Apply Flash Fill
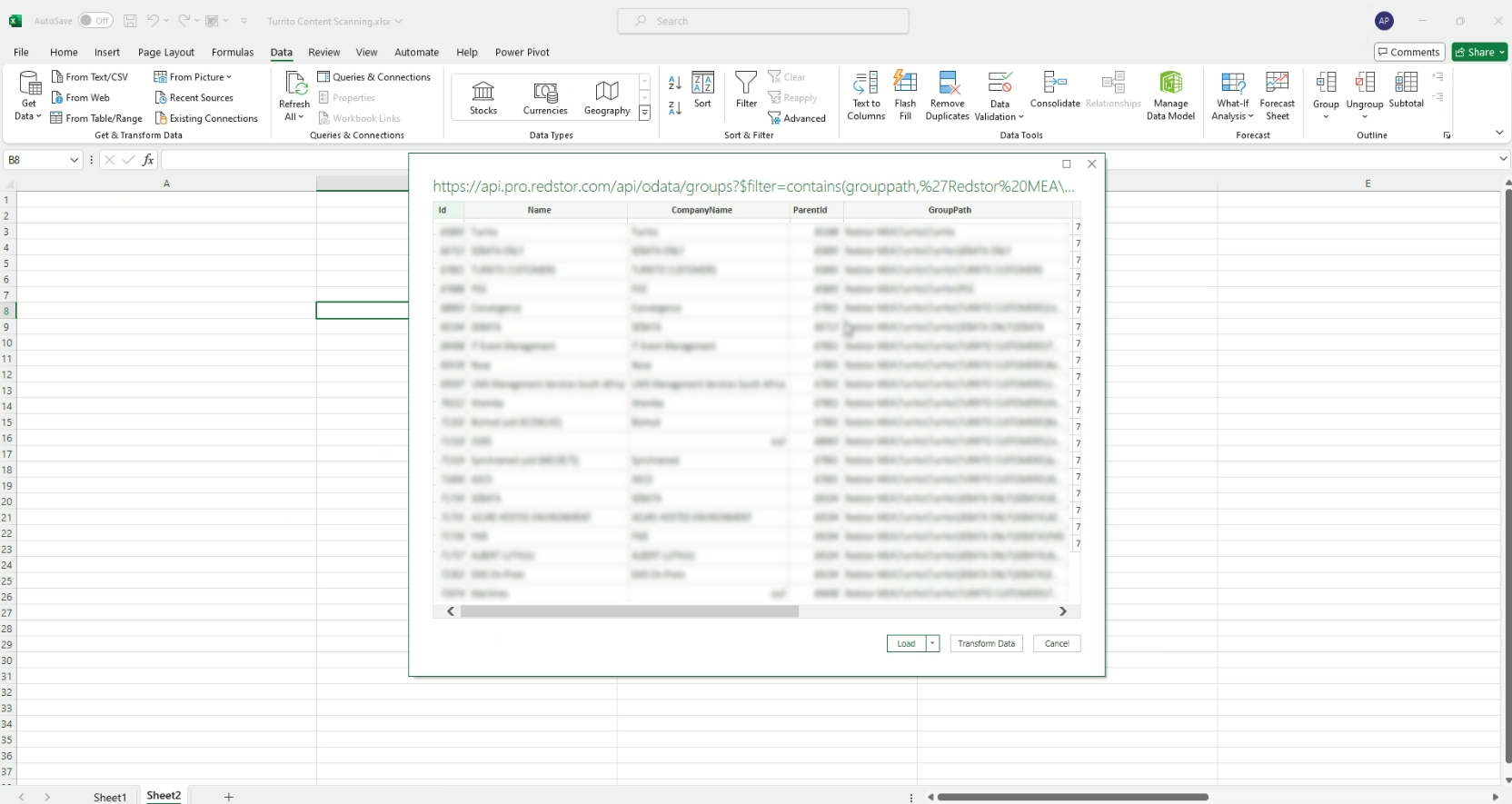Viewport: 1512px width, 804px height. point(905,95)
